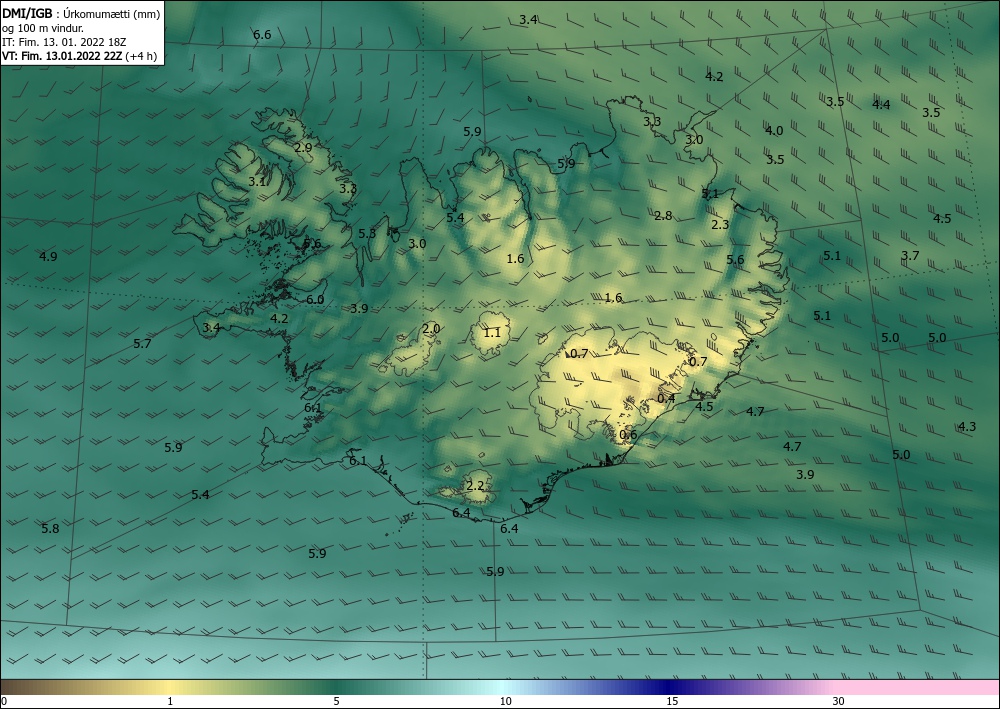Click the 2.8 value label
The width and height of the screenshot is (1000, 709).
663,216
